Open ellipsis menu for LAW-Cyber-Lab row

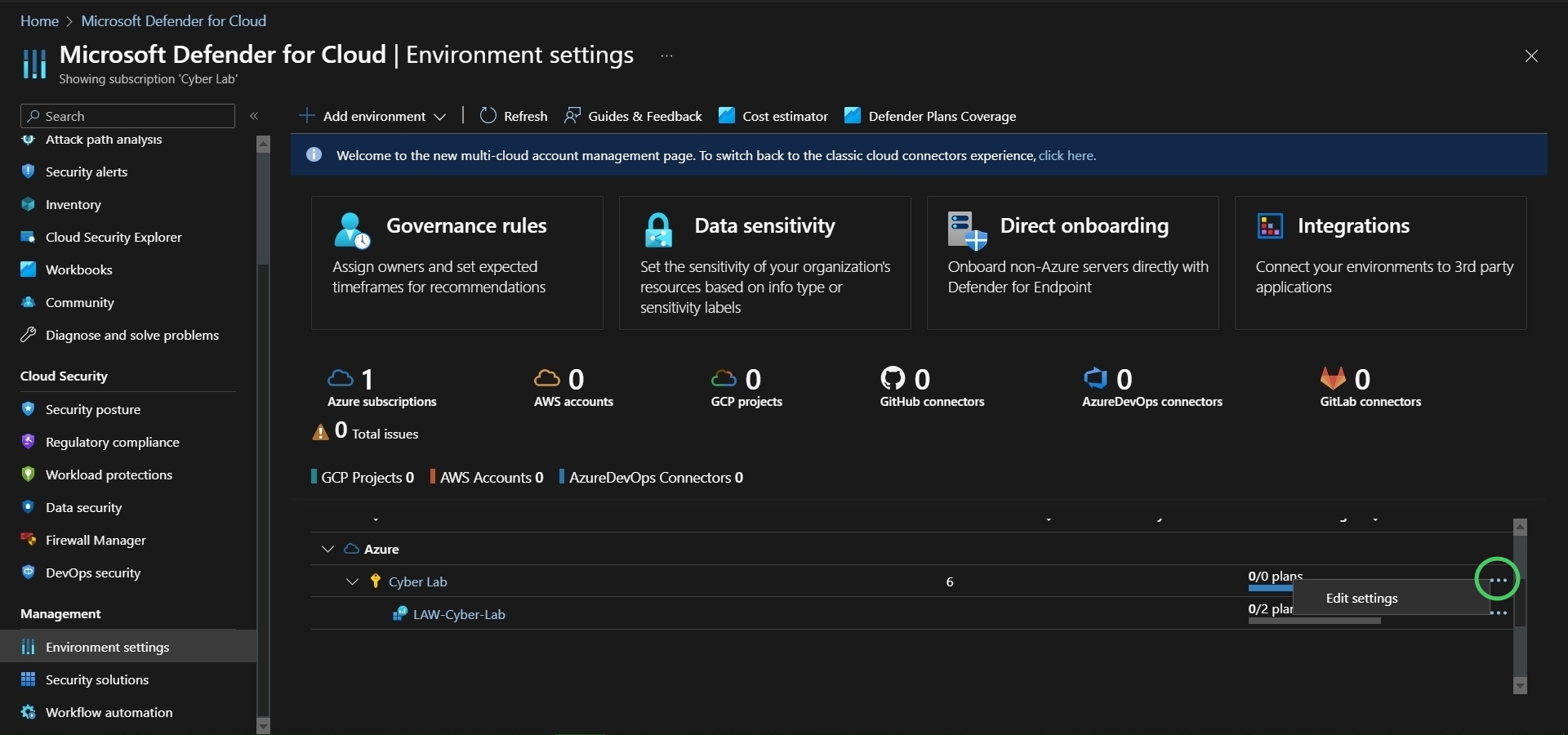click(1498, 612)
